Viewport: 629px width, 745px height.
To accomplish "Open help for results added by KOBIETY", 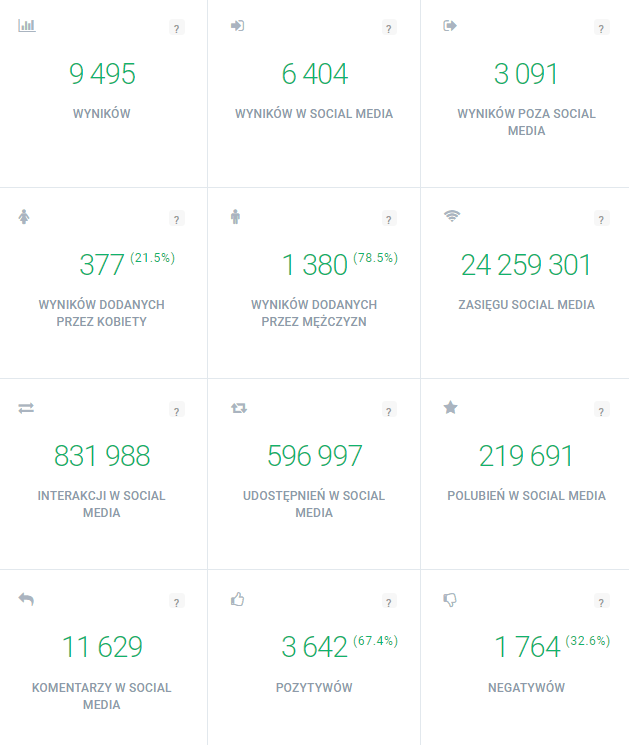I will click(x=177, y=219).
